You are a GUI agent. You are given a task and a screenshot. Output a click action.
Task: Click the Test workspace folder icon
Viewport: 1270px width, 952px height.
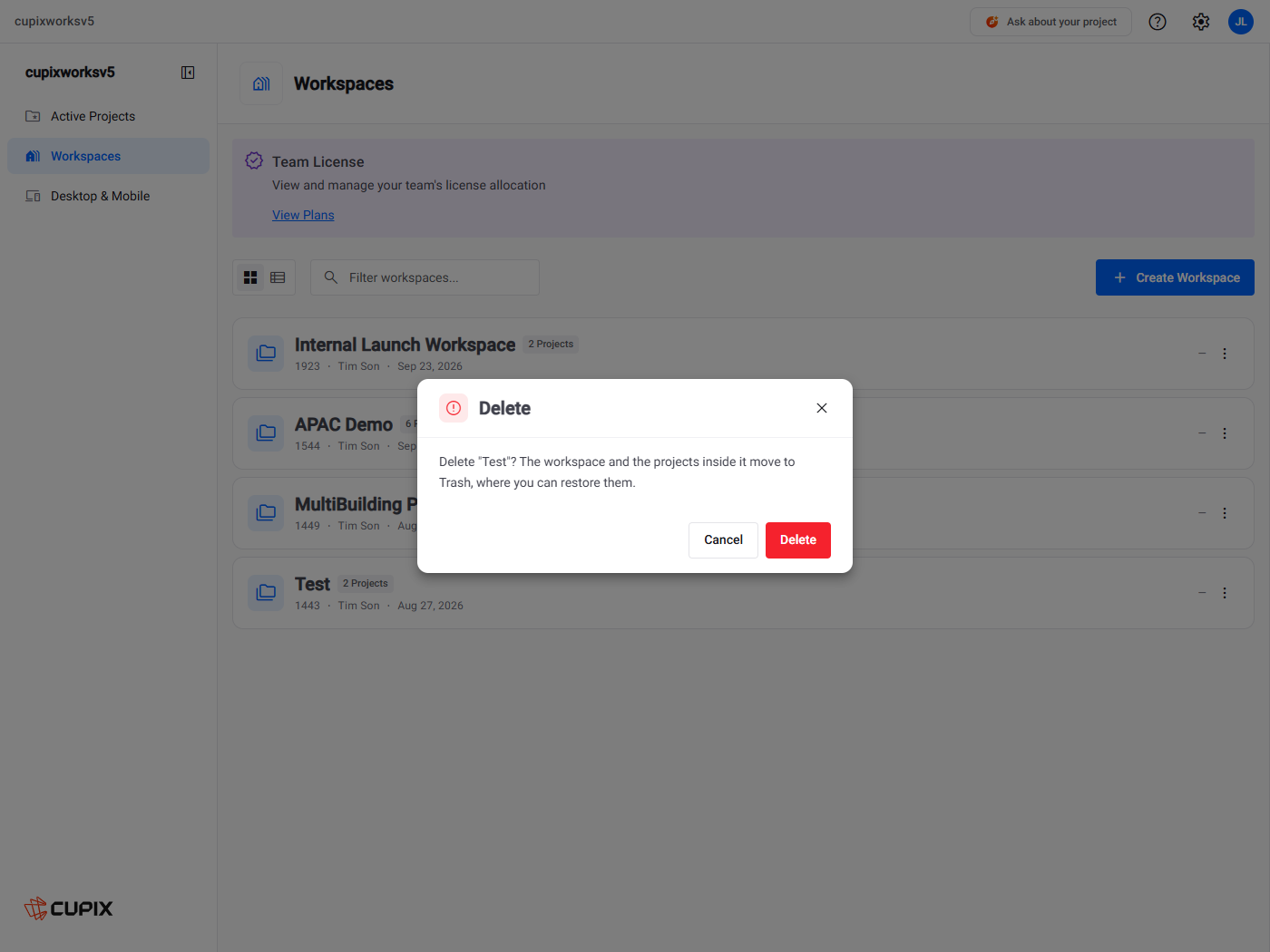coord(266,593)
